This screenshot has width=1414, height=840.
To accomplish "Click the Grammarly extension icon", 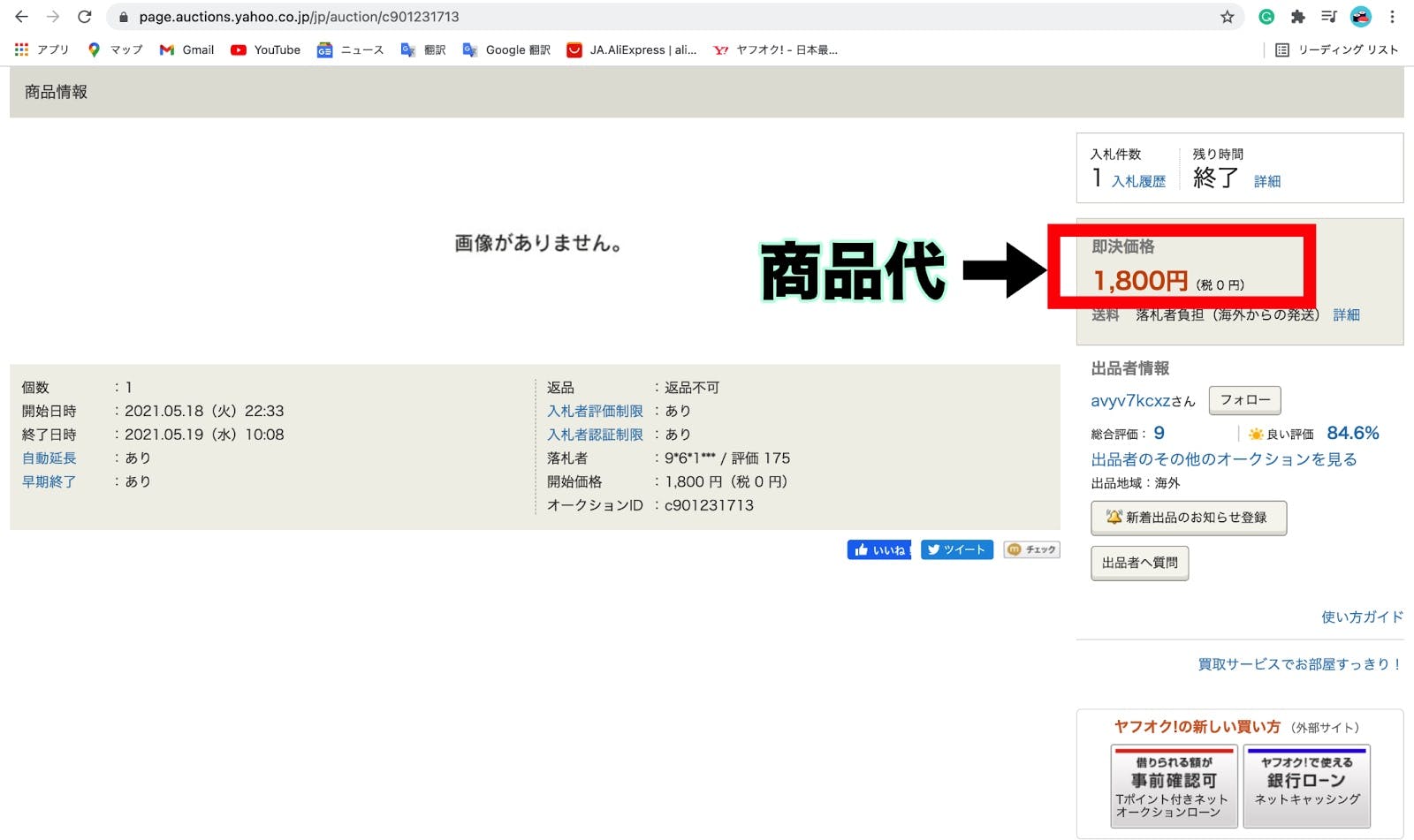I will click(1266, 17).
